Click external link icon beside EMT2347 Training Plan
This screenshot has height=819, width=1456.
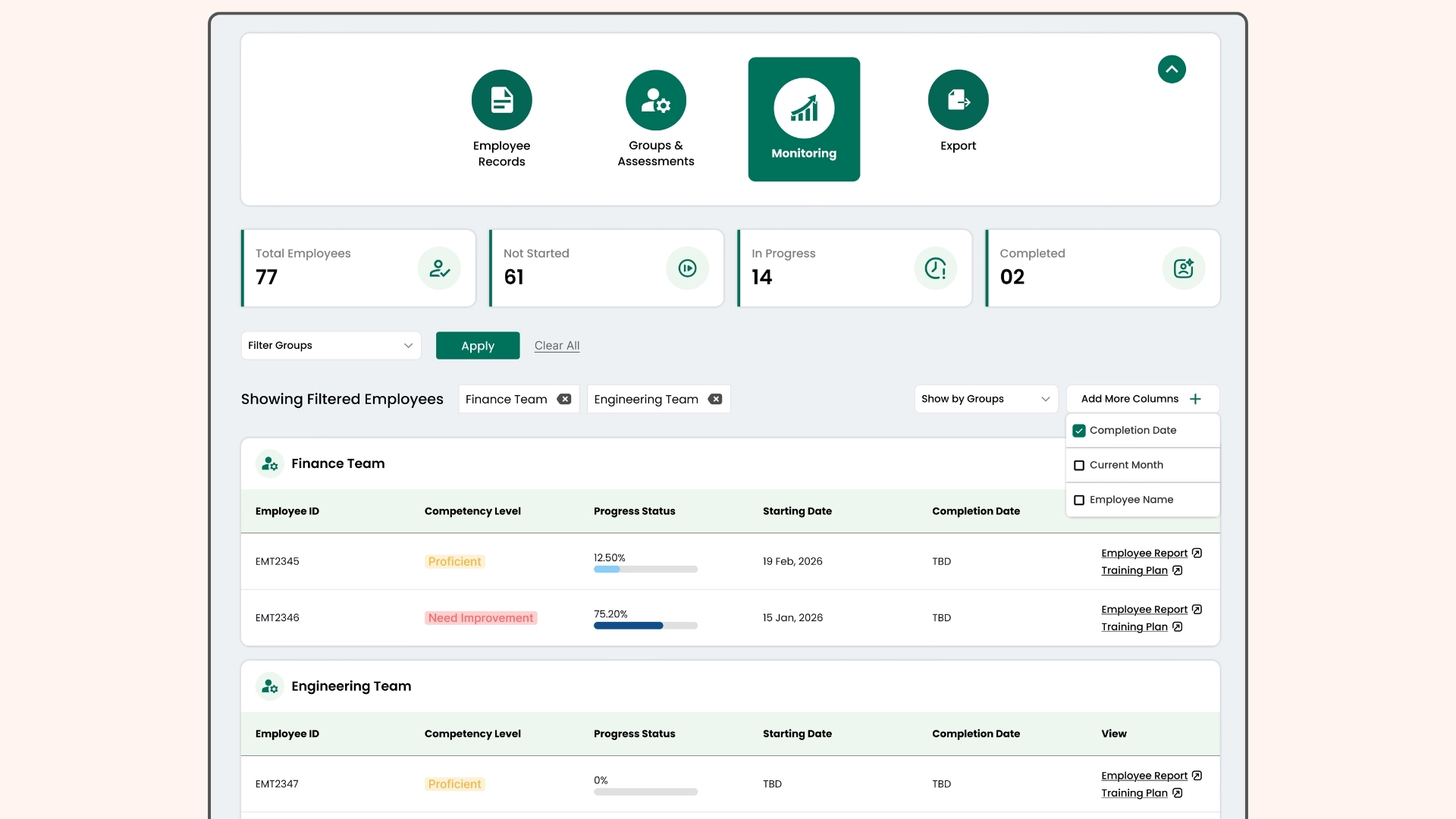(x=1177, y=792)
